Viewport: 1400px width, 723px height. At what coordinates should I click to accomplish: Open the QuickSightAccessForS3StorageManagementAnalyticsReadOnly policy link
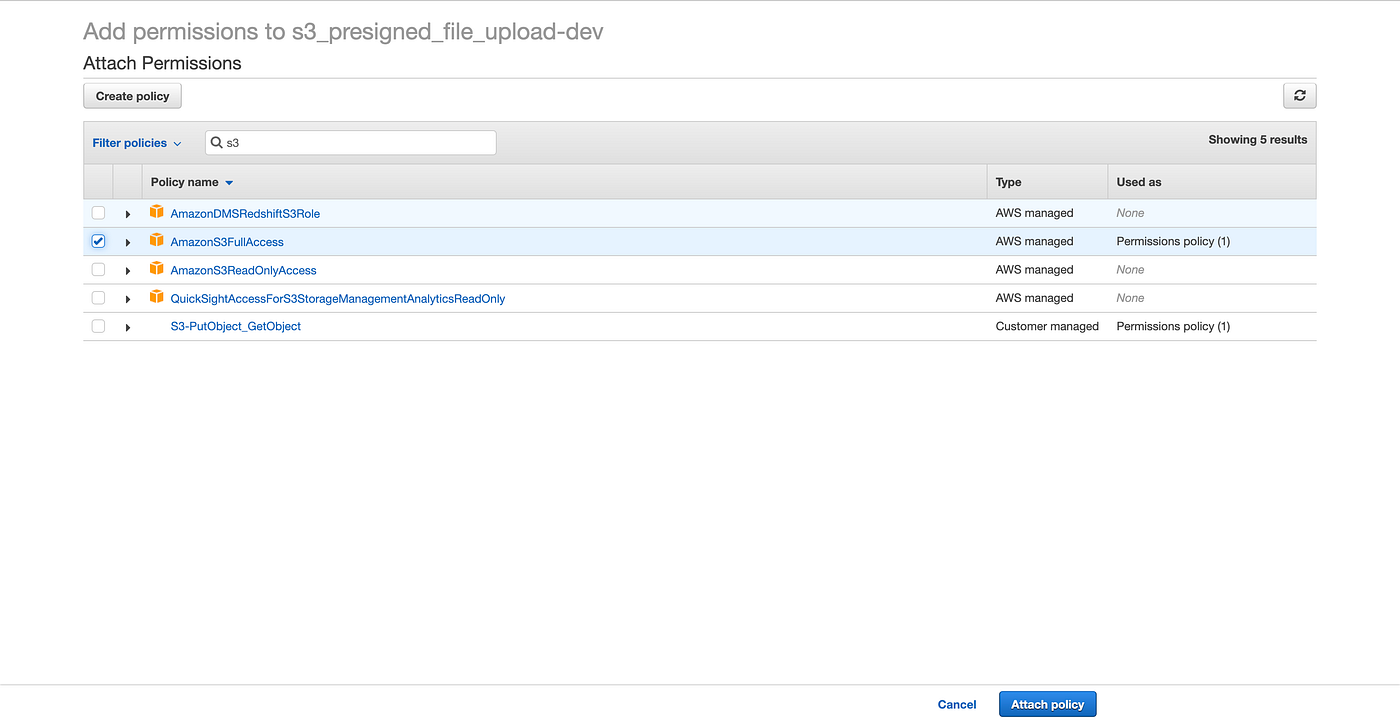pyautogui.click(x=338, y=297)
